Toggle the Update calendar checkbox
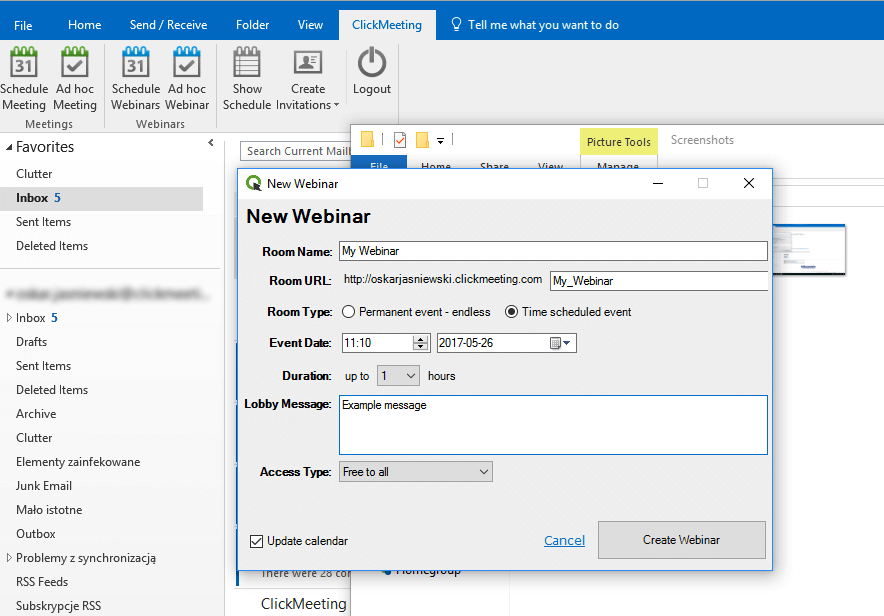 [x=257, y=541]
